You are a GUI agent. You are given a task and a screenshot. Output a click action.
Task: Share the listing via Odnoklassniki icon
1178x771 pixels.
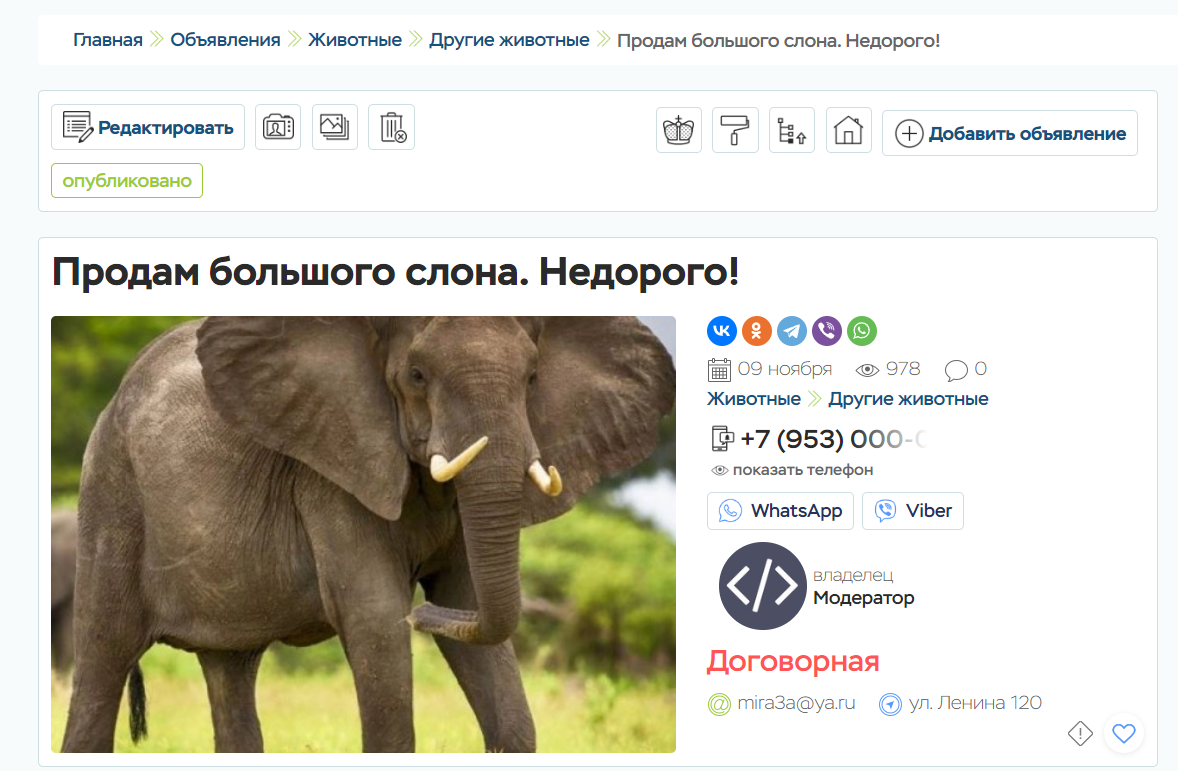[x=757, y=331]
